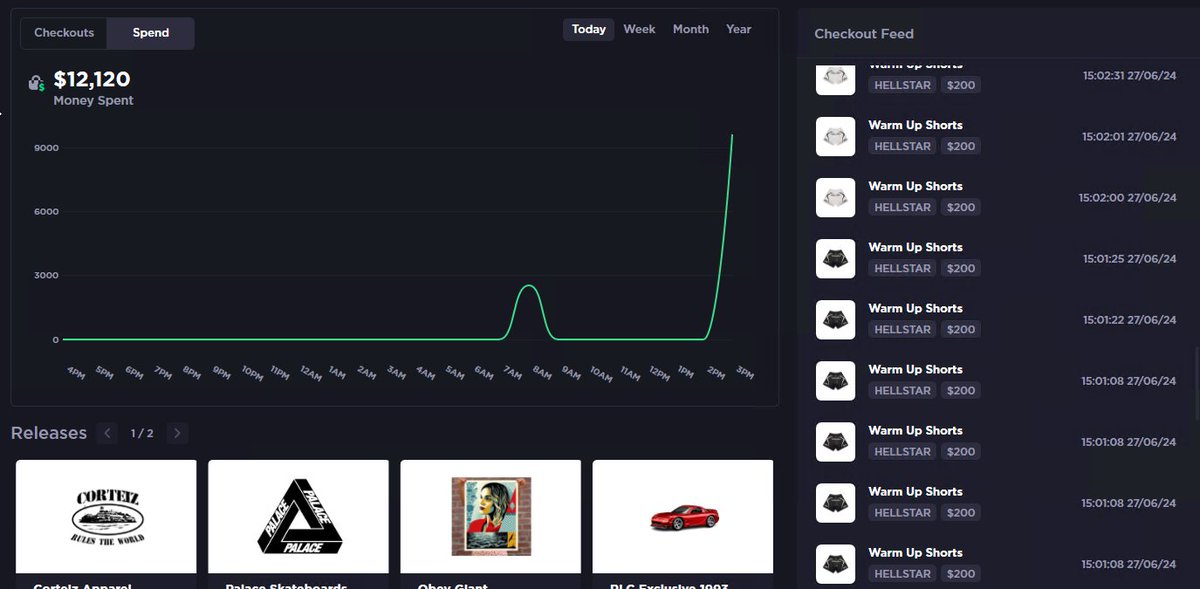This screenshot has height=589, width=1200.
Task: Click the shorts icon next to the 15:00:08 bottom entry
Action: coord(835,564)
